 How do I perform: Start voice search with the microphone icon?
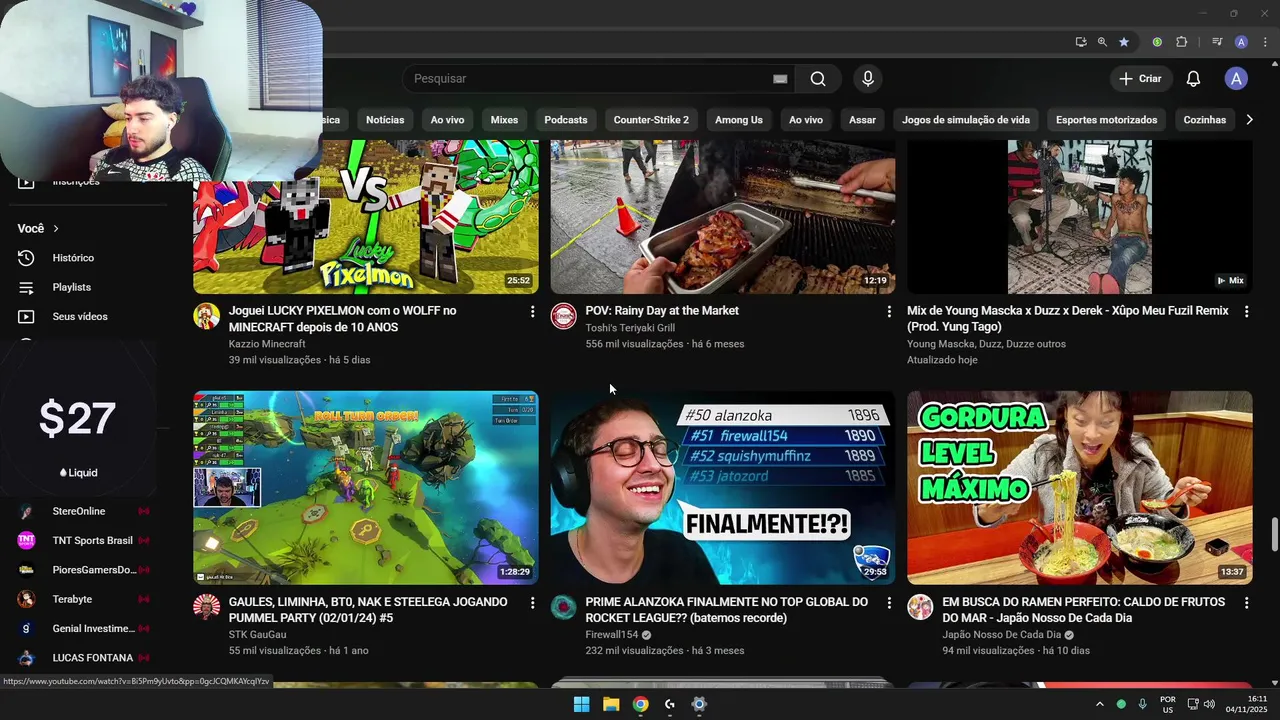pos(868,79)
